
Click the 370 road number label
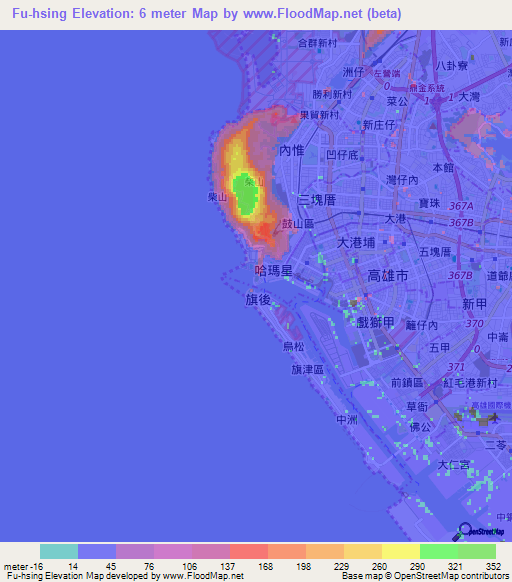click(475, 324)
